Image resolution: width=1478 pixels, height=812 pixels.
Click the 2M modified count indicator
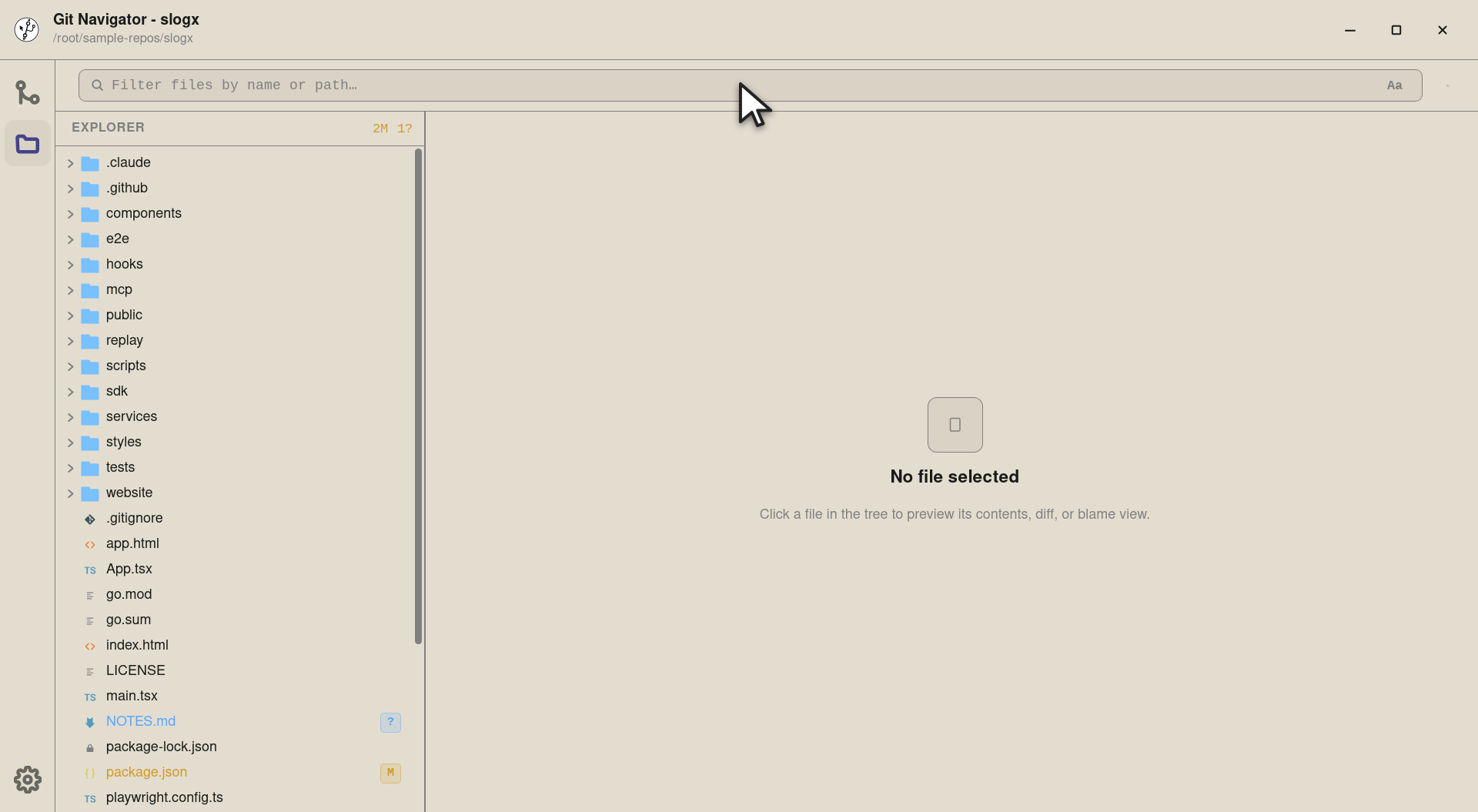point(380,129)
